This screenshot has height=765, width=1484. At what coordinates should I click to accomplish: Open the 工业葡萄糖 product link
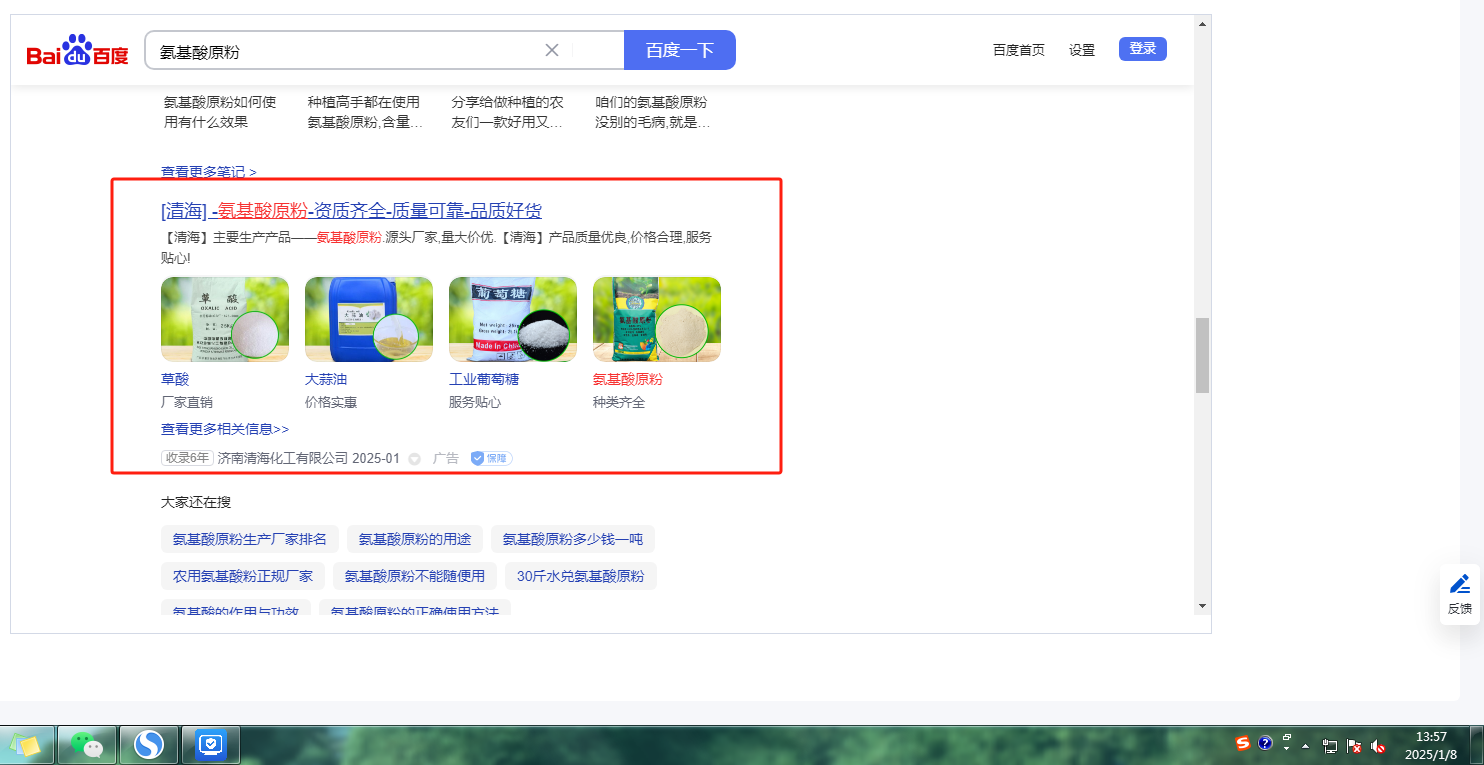[484, 380]
